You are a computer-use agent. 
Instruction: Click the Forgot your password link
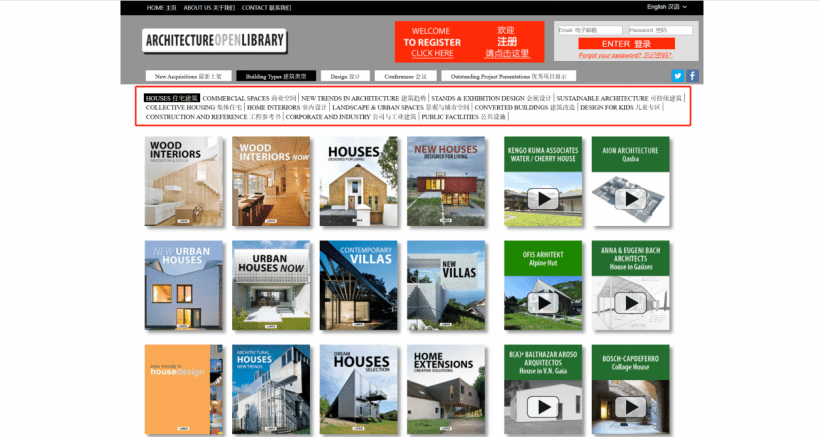click(626, 56)
